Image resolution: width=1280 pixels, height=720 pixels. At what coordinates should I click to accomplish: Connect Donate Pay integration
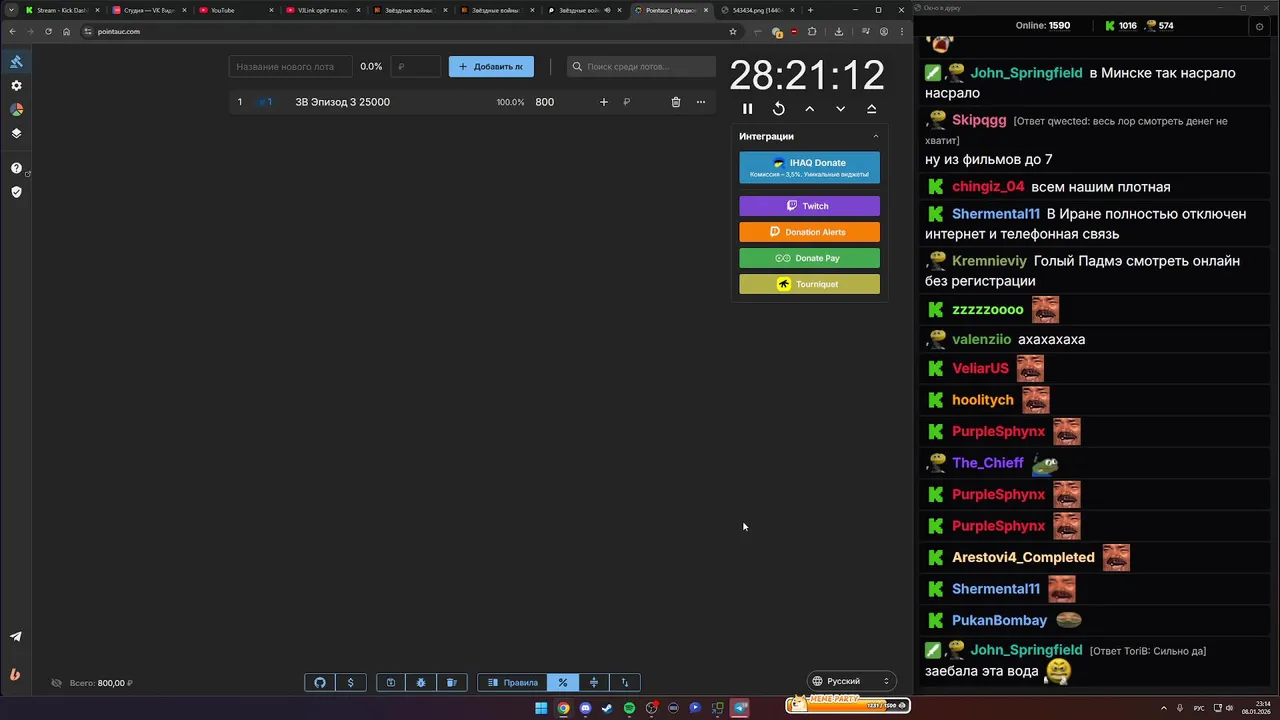(x=810, y=258)
